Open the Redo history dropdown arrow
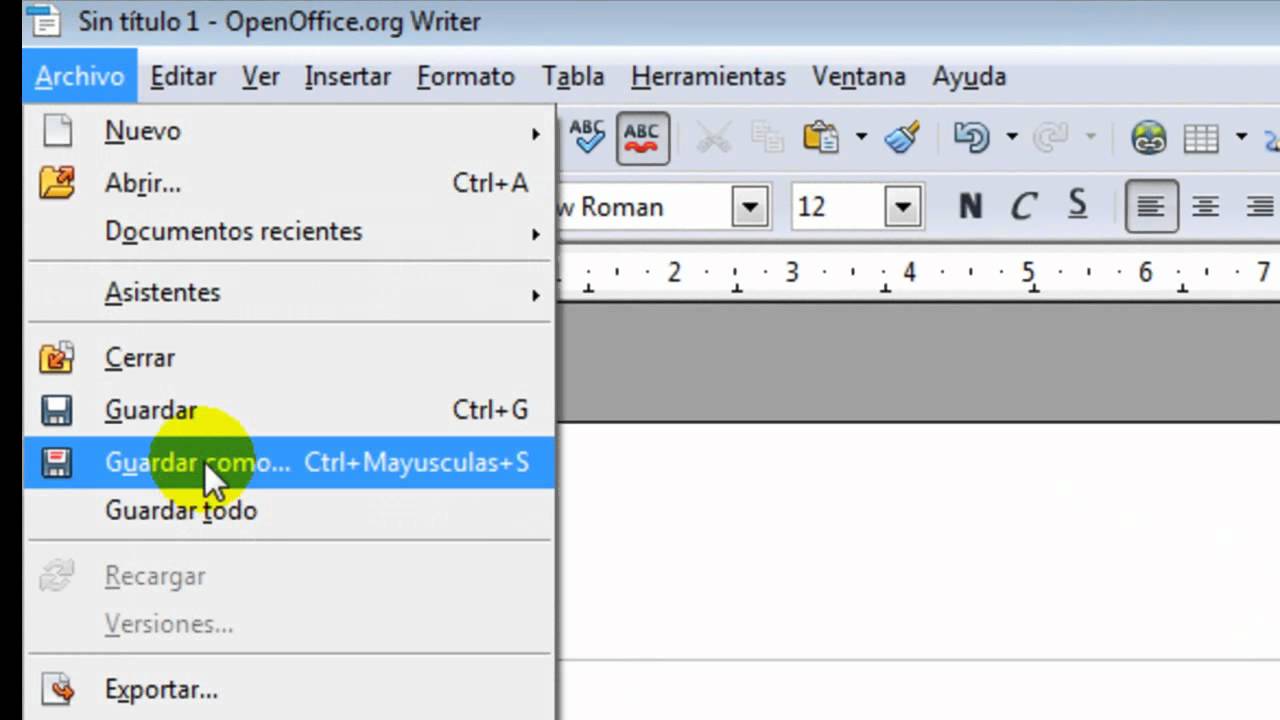 1090,137
